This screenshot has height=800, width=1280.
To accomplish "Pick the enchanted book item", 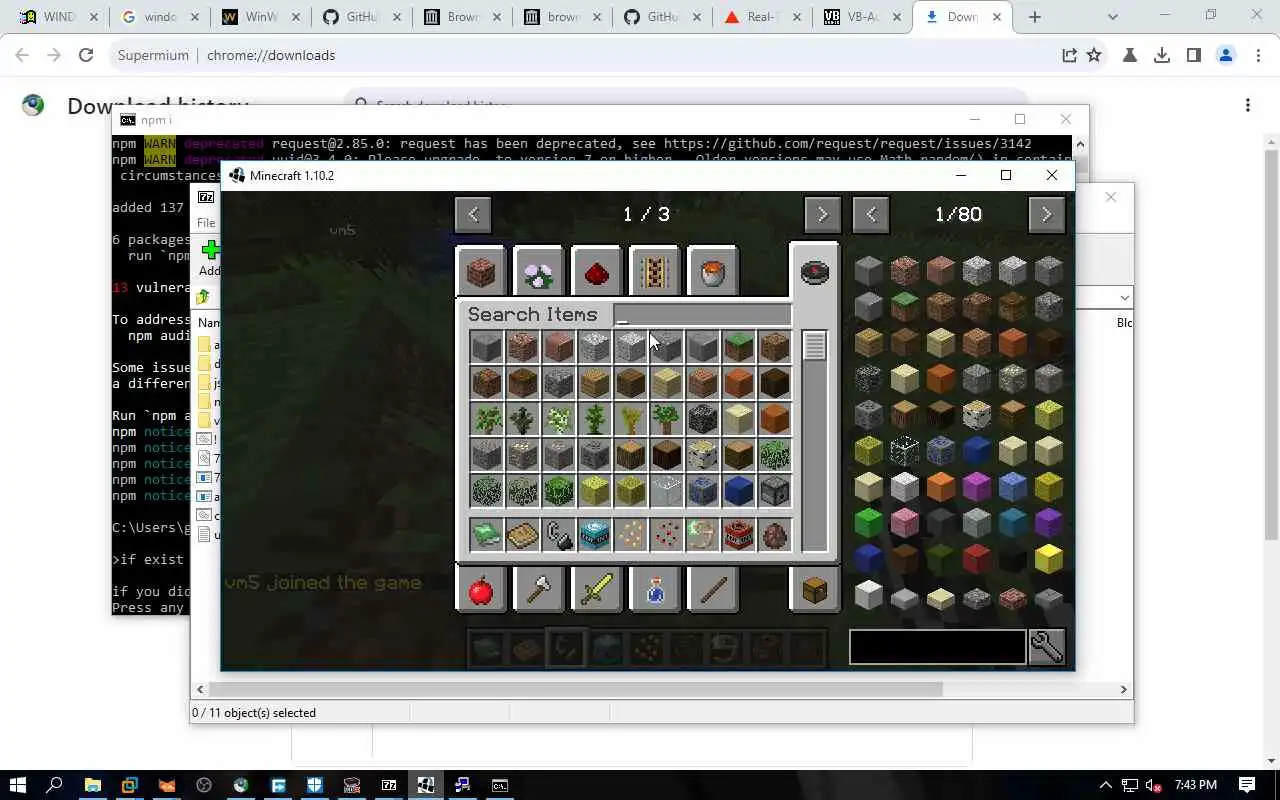I will coord(486,535).
